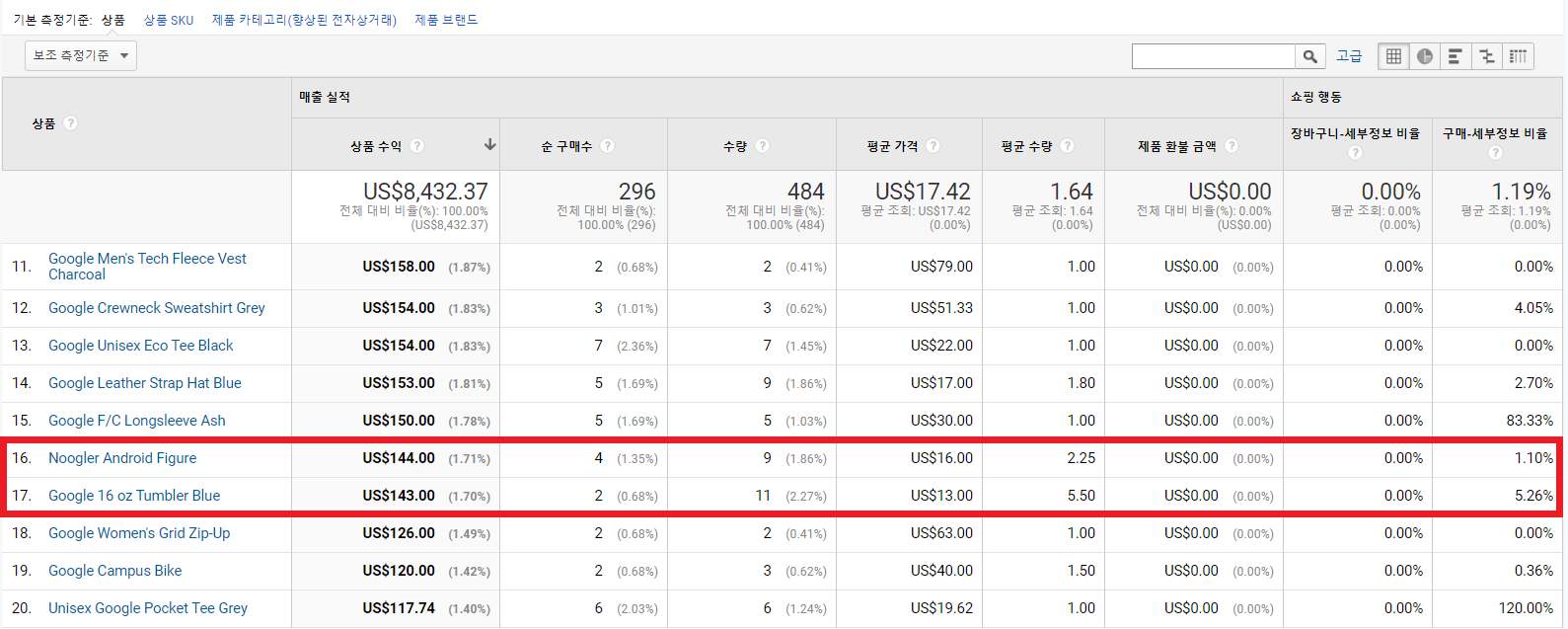Viewport: 1568px width, 629px height.
Task: Open Google Campus Bike product
Action: coord(115,571)
